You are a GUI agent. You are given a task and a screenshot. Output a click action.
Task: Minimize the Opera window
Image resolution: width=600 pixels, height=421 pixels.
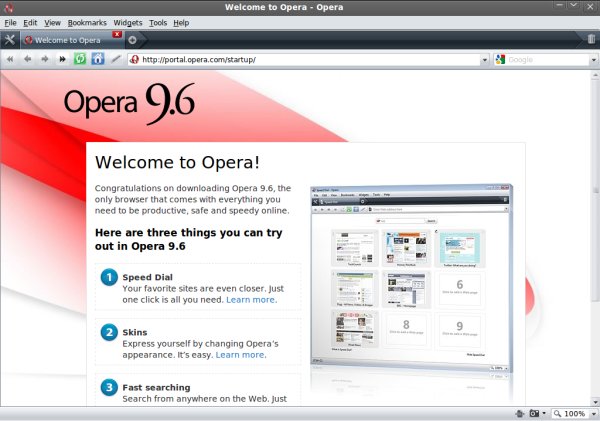pyautogui.click(x=559, y=5)
